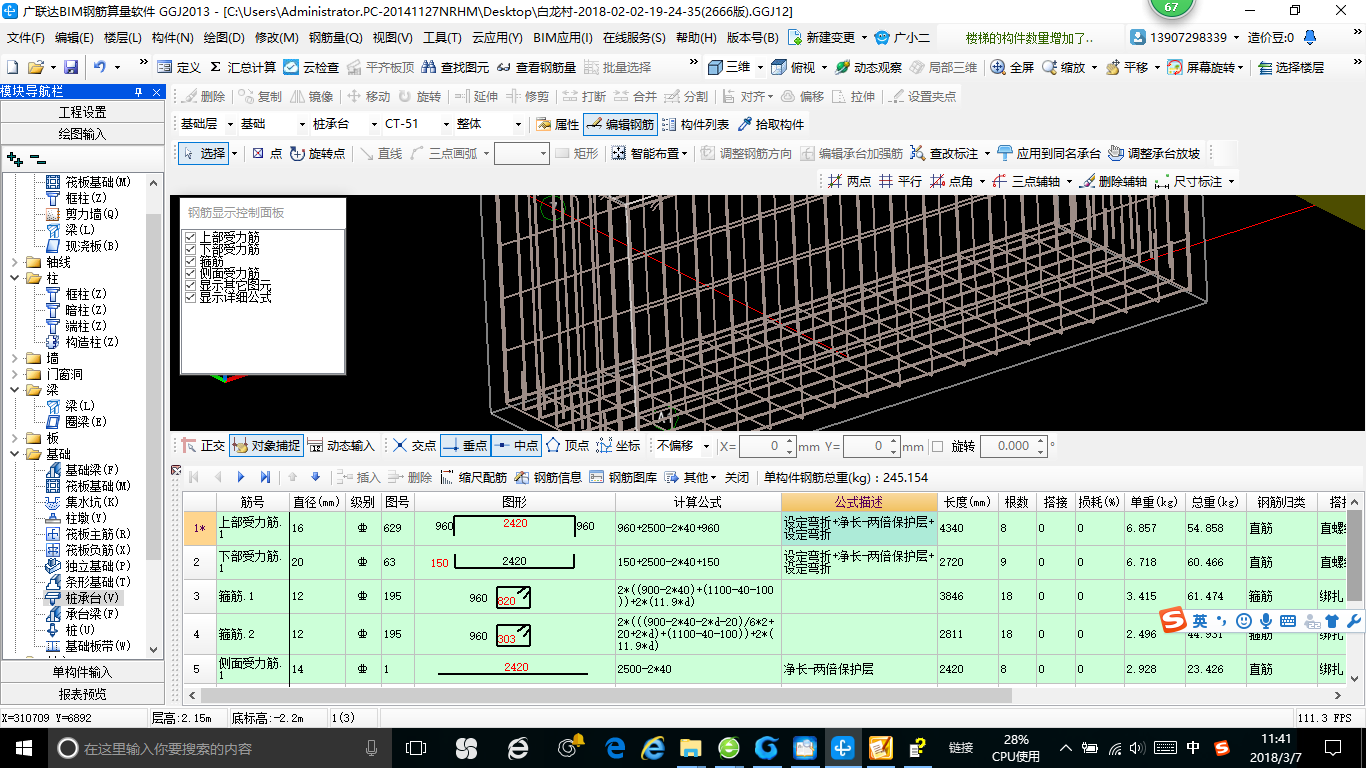The width and height of the screenshot is (1366, 768).
Task: Open the 在线服务(S) menu
Action: [634, 38]
